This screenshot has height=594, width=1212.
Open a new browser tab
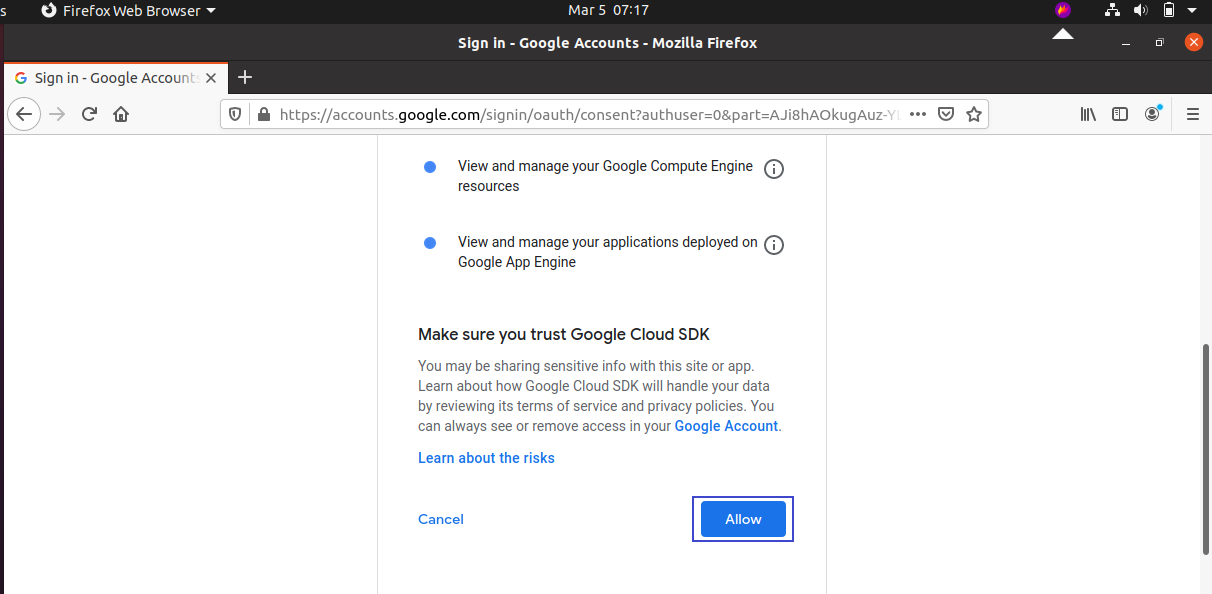click(x=245, y=77)
